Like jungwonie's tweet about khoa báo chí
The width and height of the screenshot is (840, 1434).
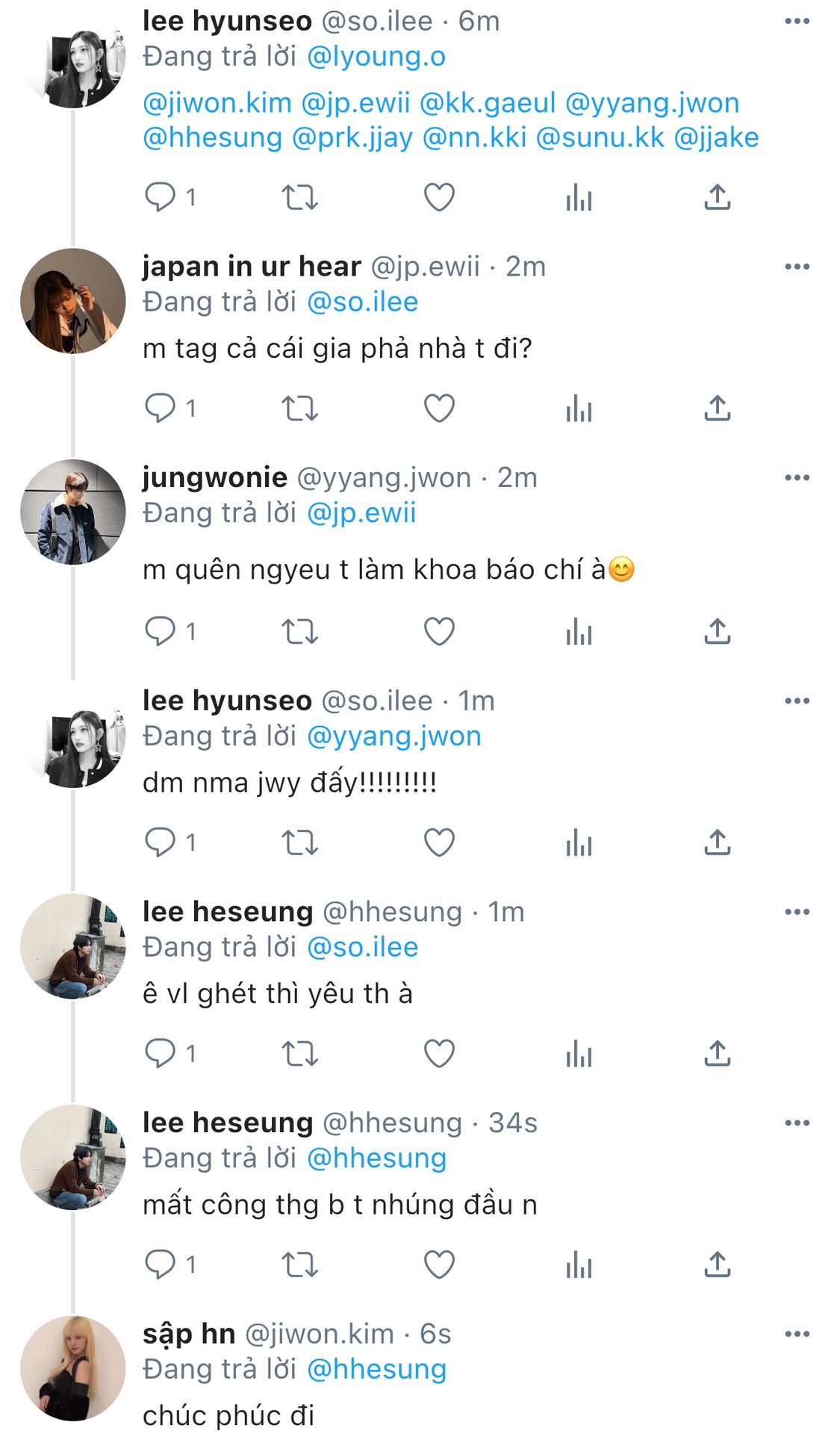coord(439,632)
